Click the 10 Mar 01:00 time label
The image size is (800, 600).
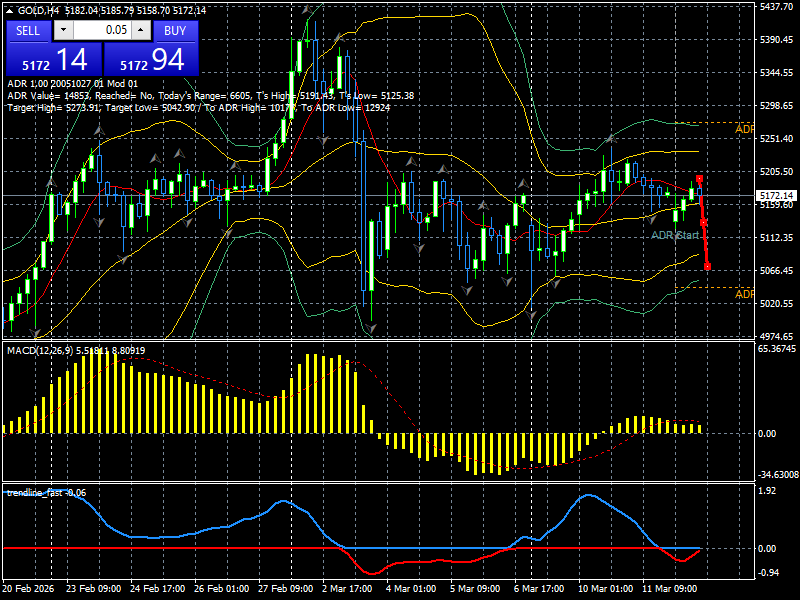pyautogui.click(x=605, y=589)
